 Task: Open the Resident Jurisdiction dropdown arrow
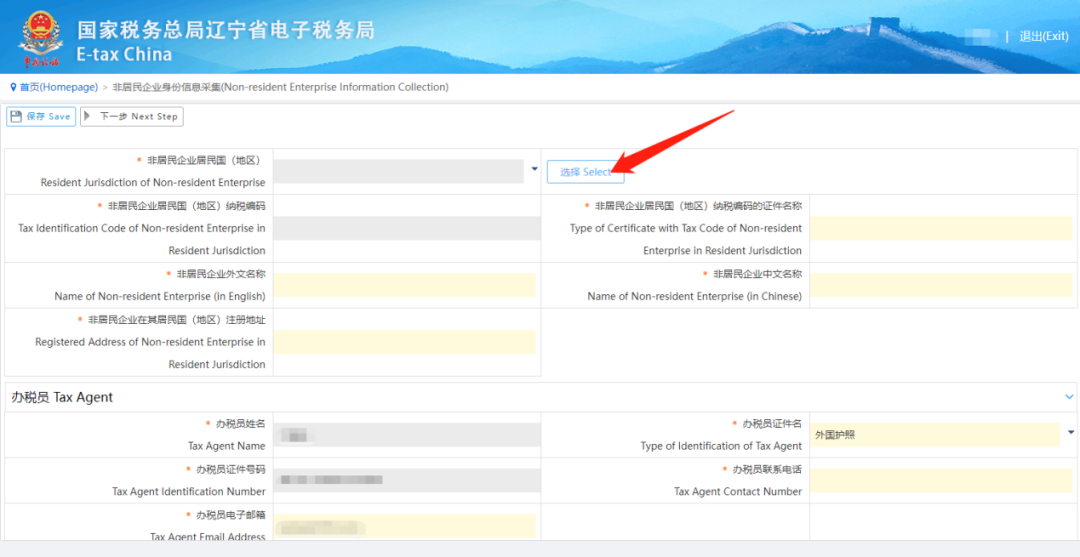click(x=534, y=170)
